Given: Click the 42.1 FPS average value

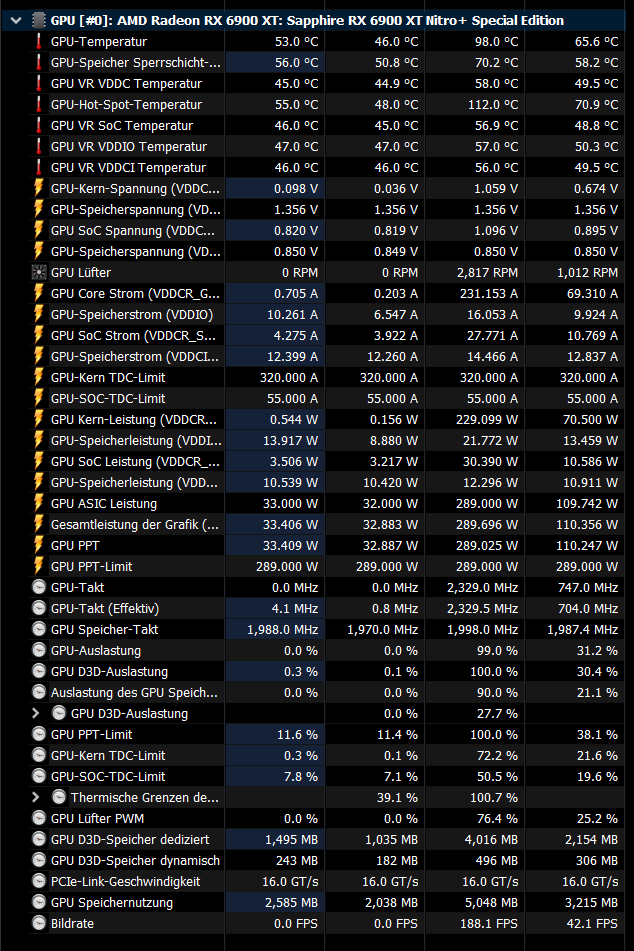Looking at the screenshot, I should 591,923.
